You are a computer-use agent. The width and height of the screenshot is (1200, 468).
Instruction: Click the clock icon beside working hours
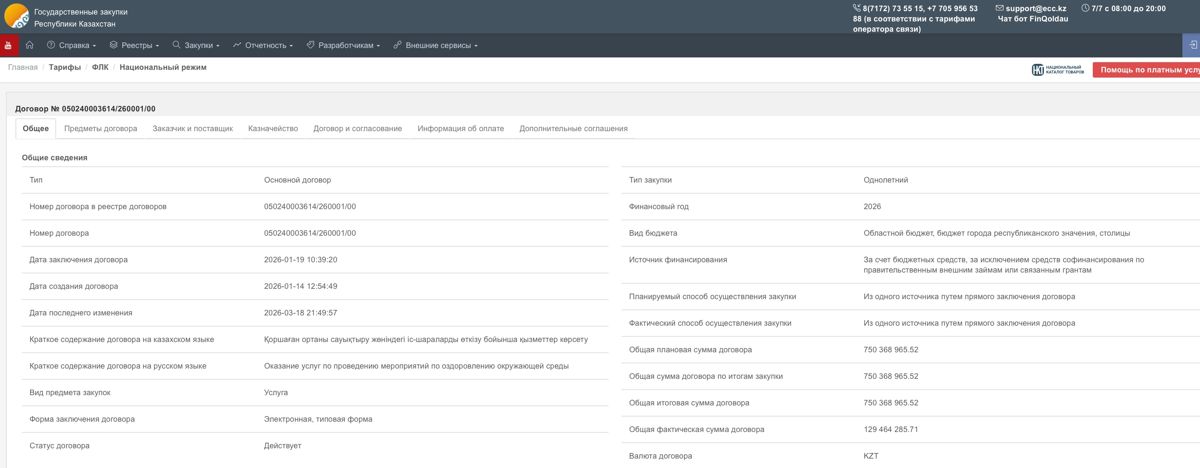click(x=1086, y=8)
